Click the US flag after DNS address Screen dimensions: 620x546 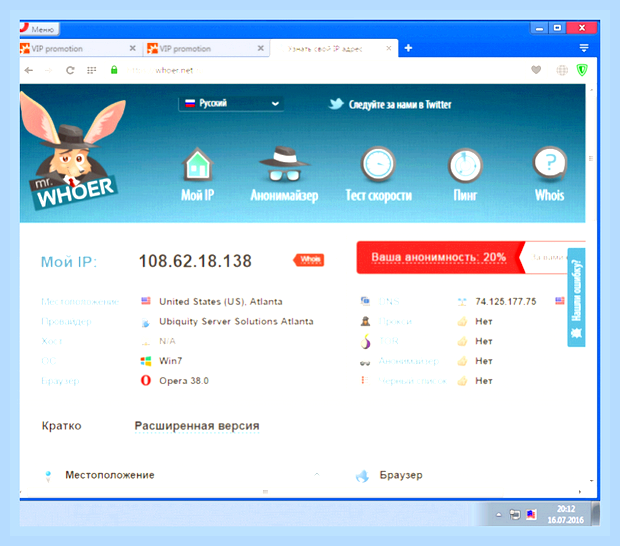pos(560,301)
